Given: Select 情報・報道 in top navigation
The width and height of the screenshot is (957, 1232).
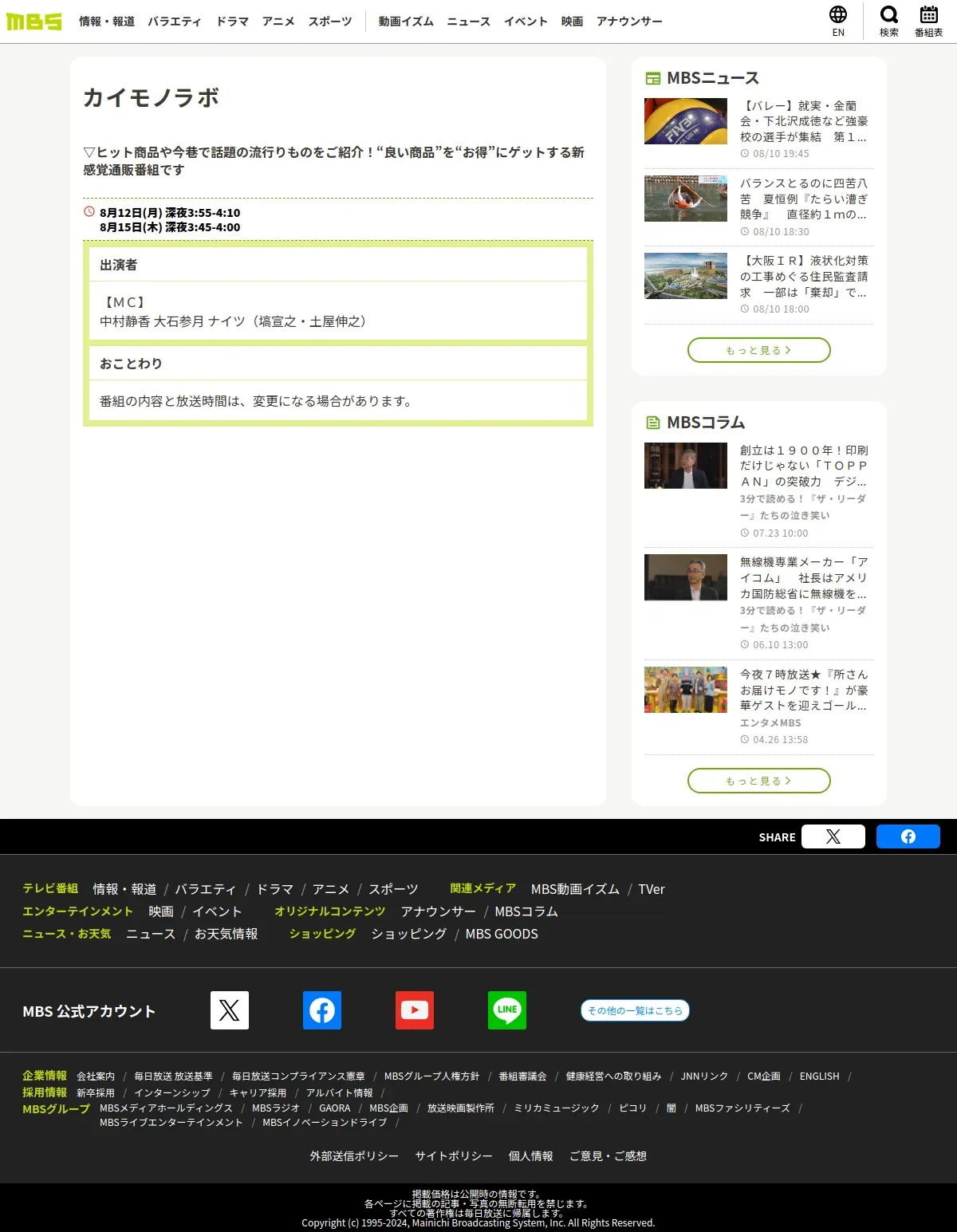Looking at the screenshot, I should click(107, 22).
